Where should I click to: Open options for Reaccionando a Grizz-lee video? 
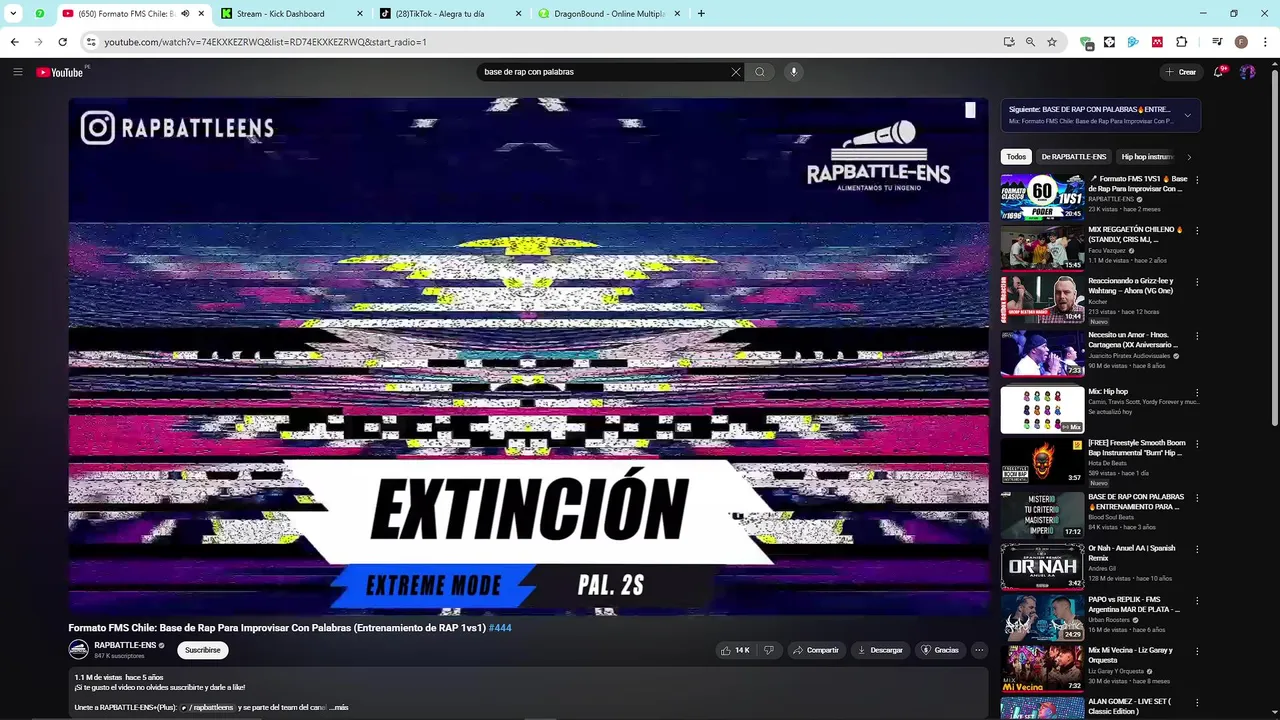[x=1197, y=282]
